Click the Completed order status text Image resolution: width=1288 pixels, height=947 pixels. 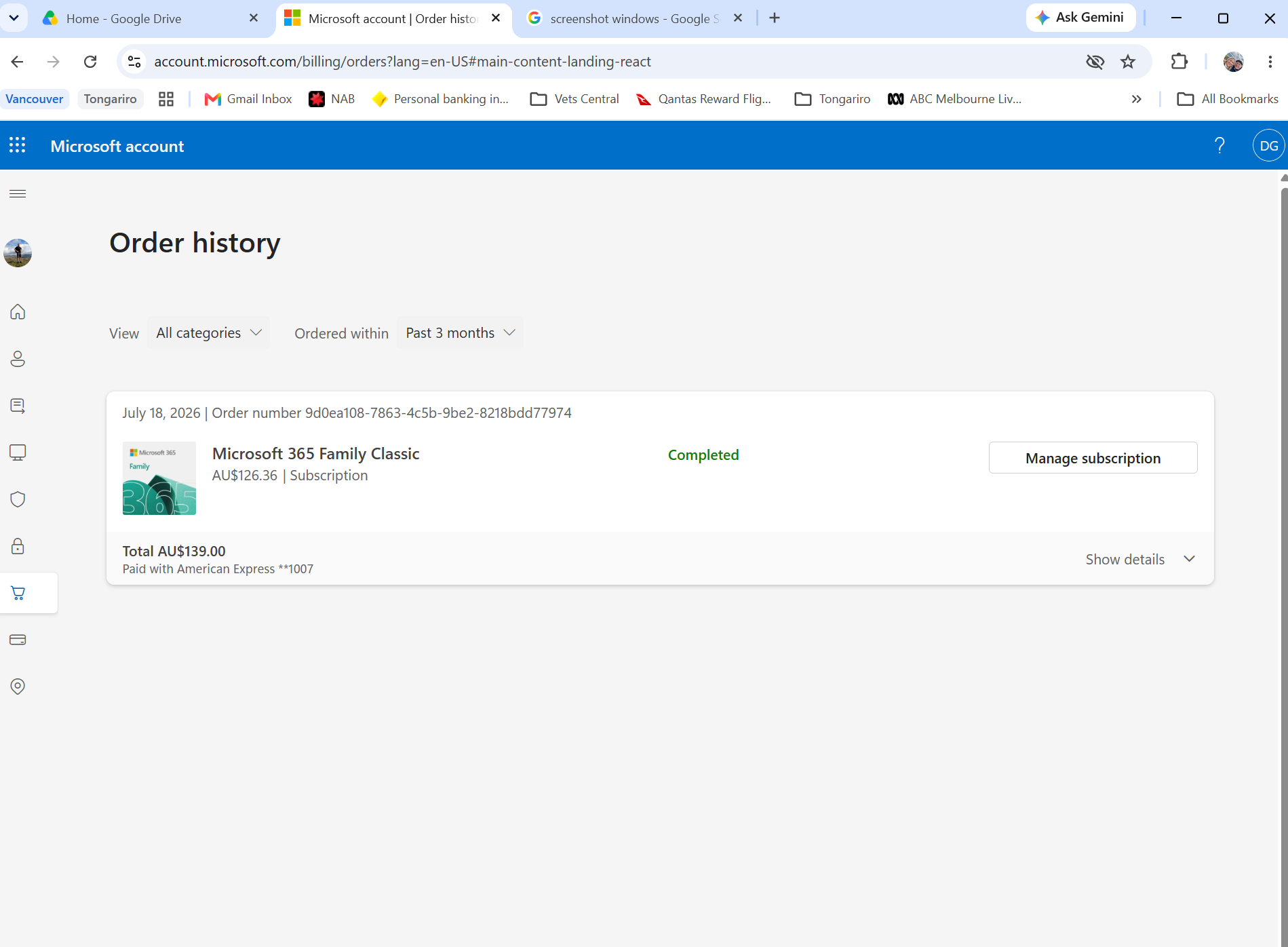703,455
